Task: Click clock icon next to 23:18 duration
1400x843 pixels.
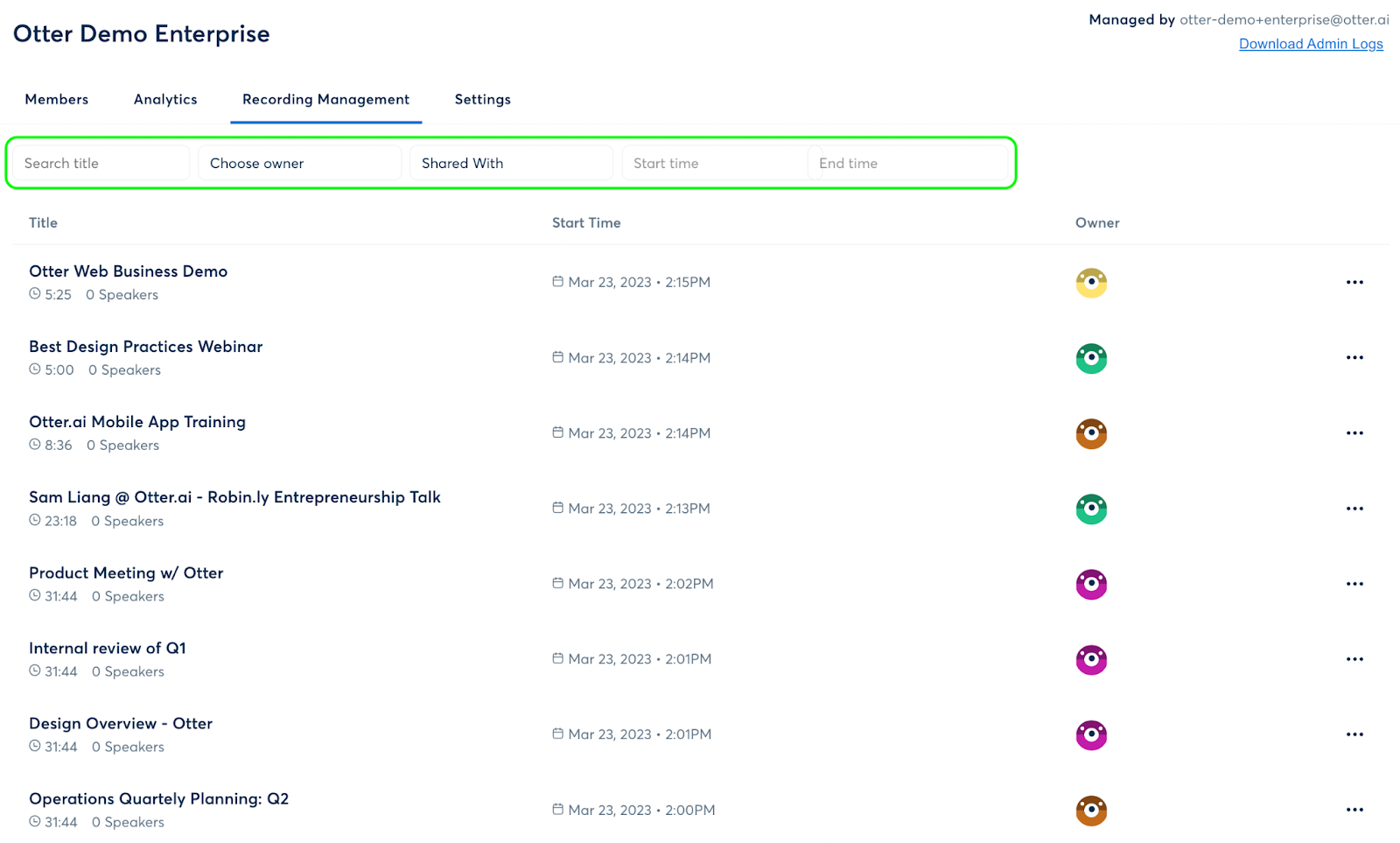Action: click(x=35, y=520)
